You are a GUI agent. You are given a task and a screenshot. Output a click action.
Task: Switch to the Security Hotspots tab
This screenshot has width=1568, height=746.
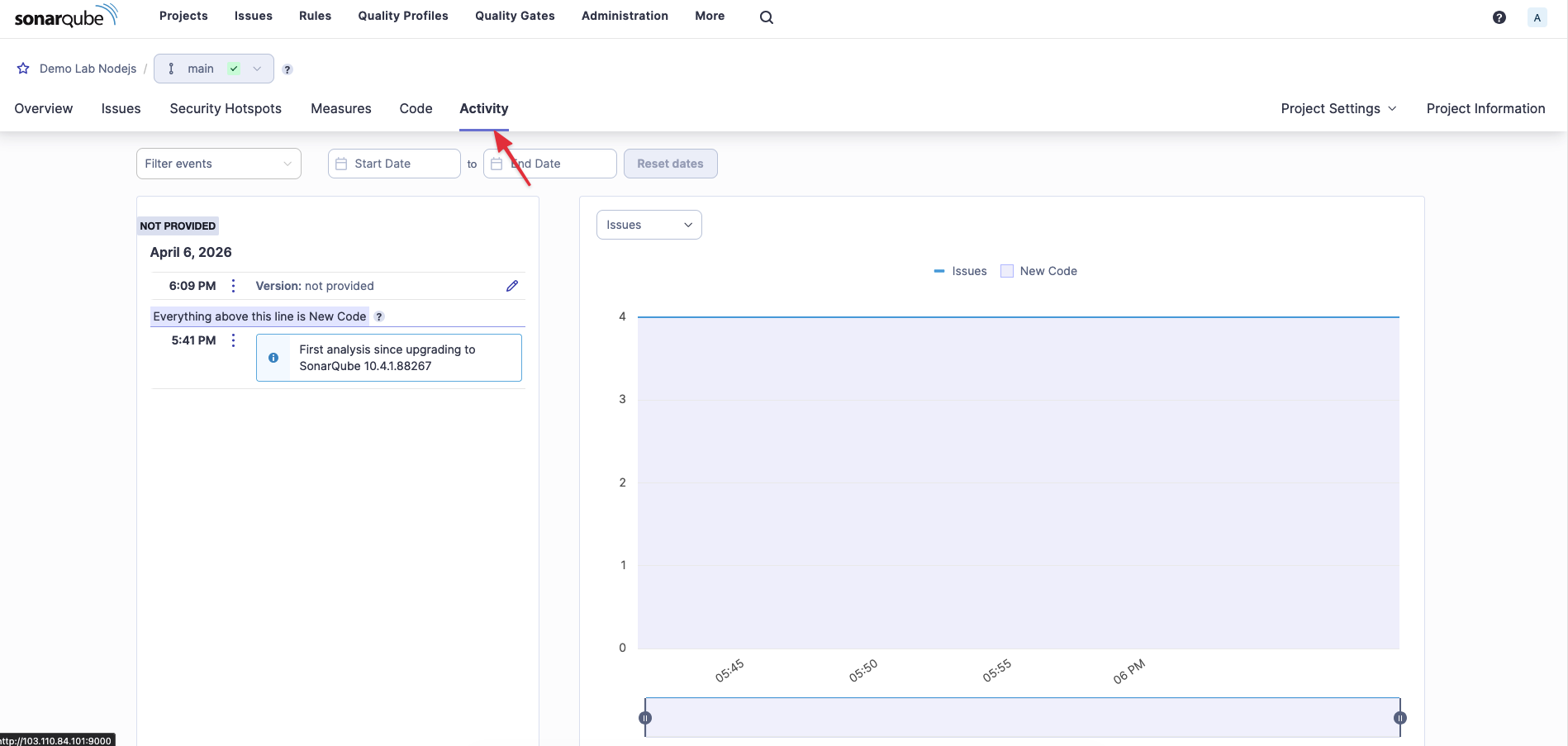[x=226, y=109]
